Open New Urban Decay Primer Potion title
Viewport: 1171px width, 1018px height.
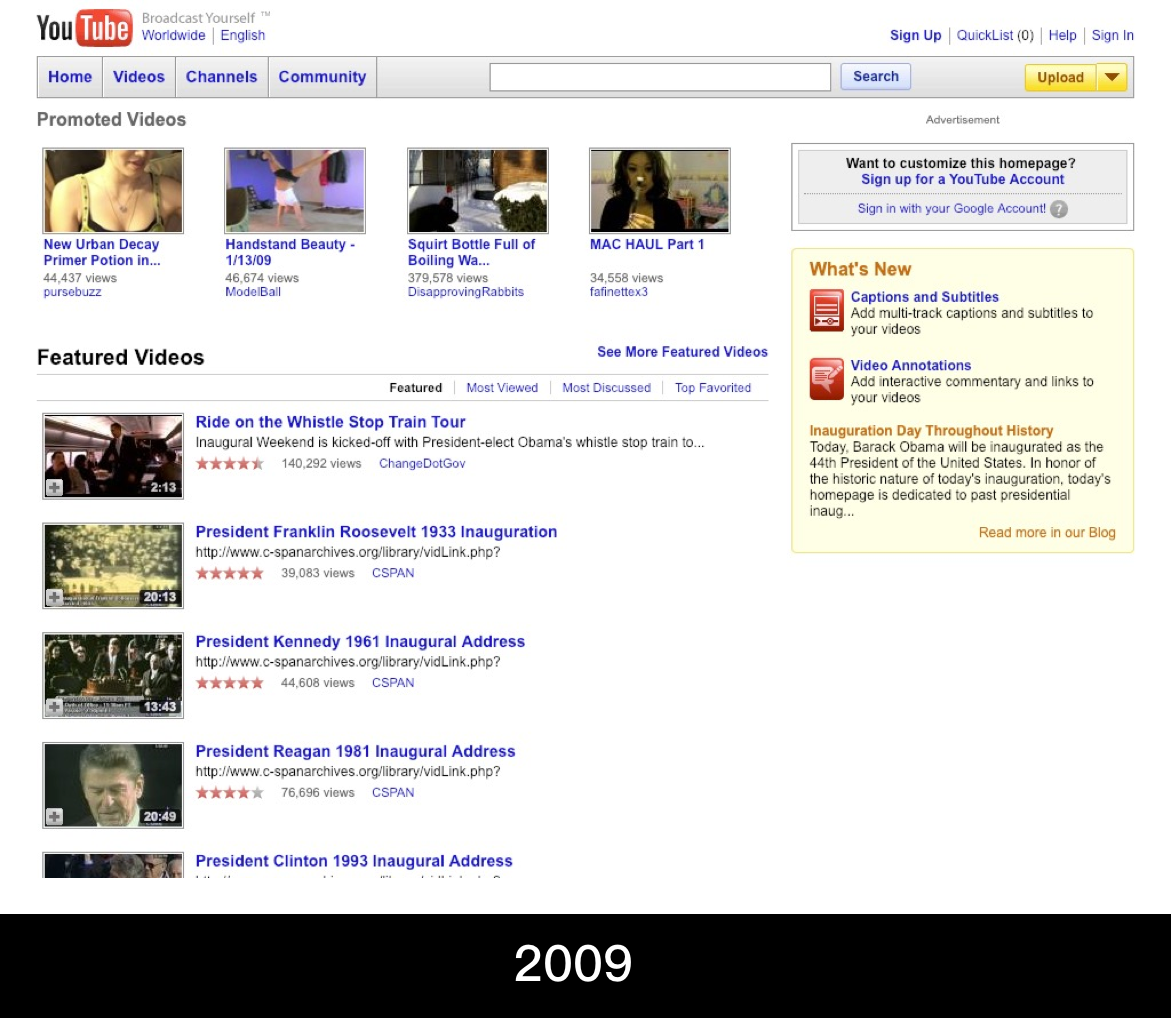(x=102, y=252)
